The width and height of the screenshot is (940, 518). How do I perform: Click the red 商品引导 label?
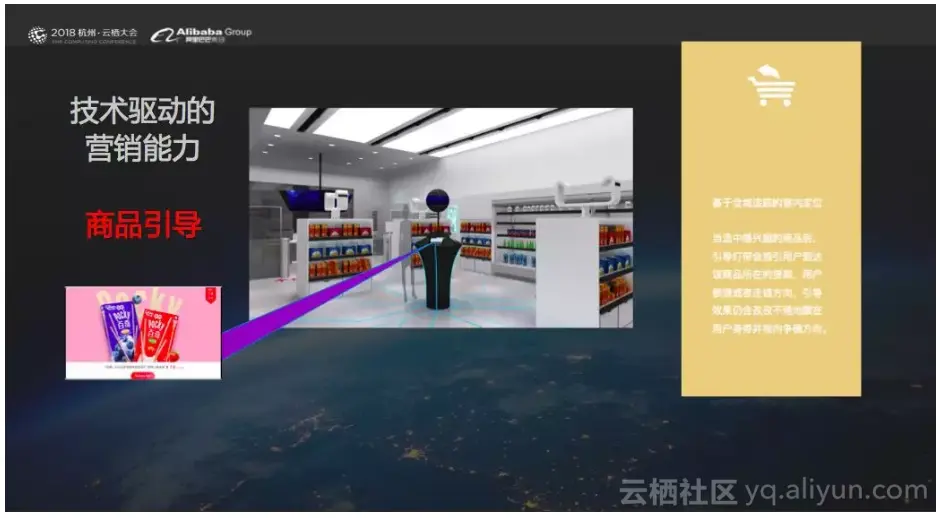tap(143, 225)
